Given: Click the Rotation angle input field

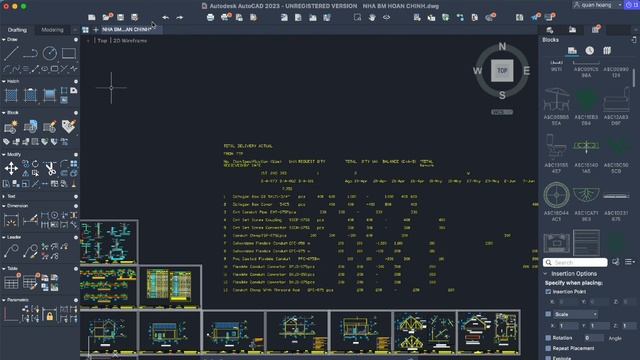Looking at the screenshot, I should click(593, 338).
